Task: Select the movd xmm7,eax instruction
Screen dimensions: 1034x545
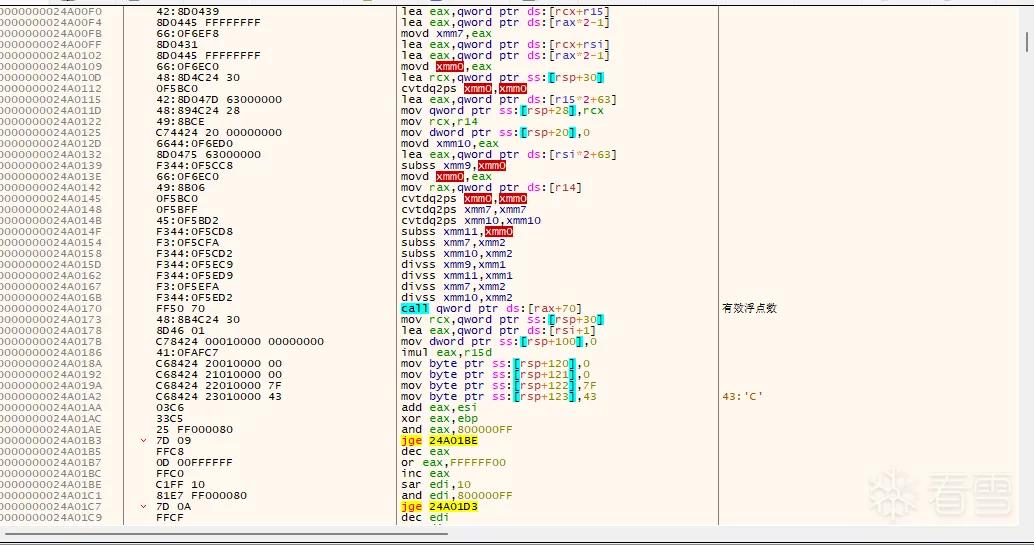Action: 446,34
